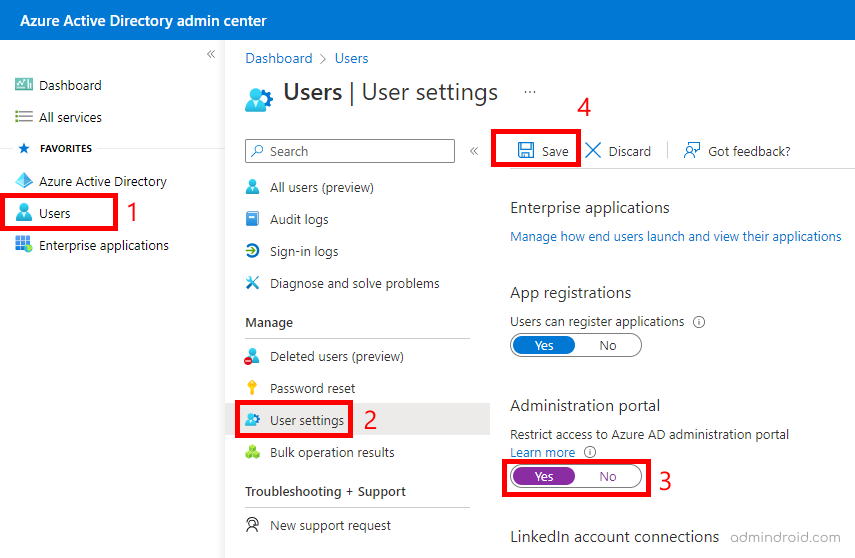Click the Audit logs book icon
Viewport: 855px width, 558px height.
252,219
